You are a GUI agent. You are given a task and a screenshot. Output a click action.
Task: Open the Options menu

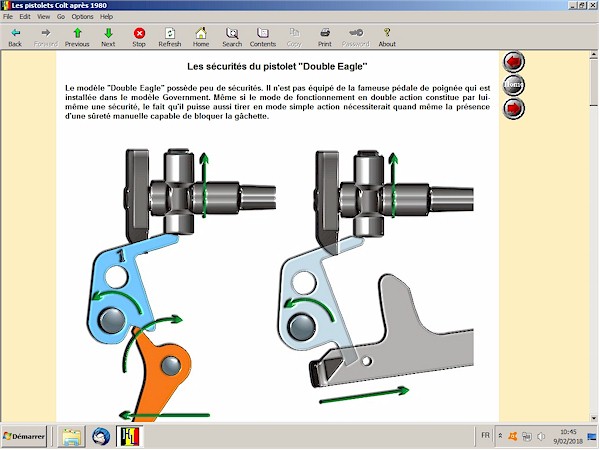coord(82,17)
